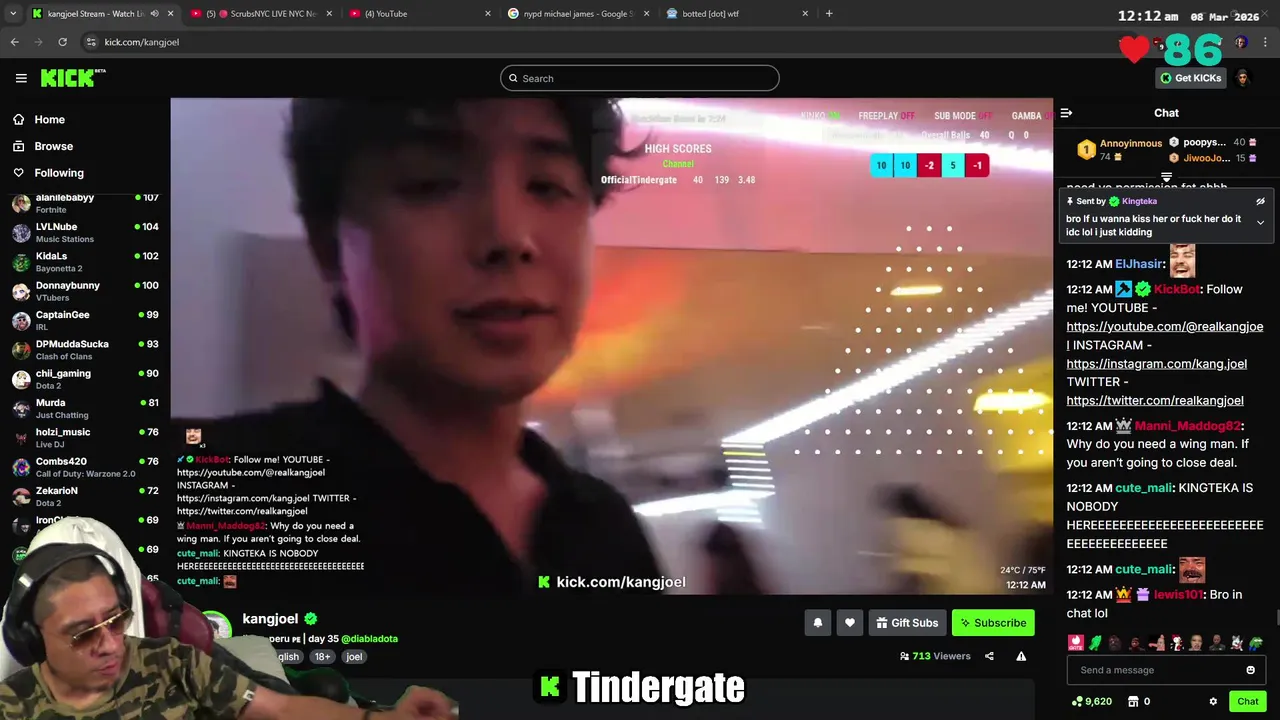Expand the pinned message chevron
1280x720 pixels.
coord(1260,223)
